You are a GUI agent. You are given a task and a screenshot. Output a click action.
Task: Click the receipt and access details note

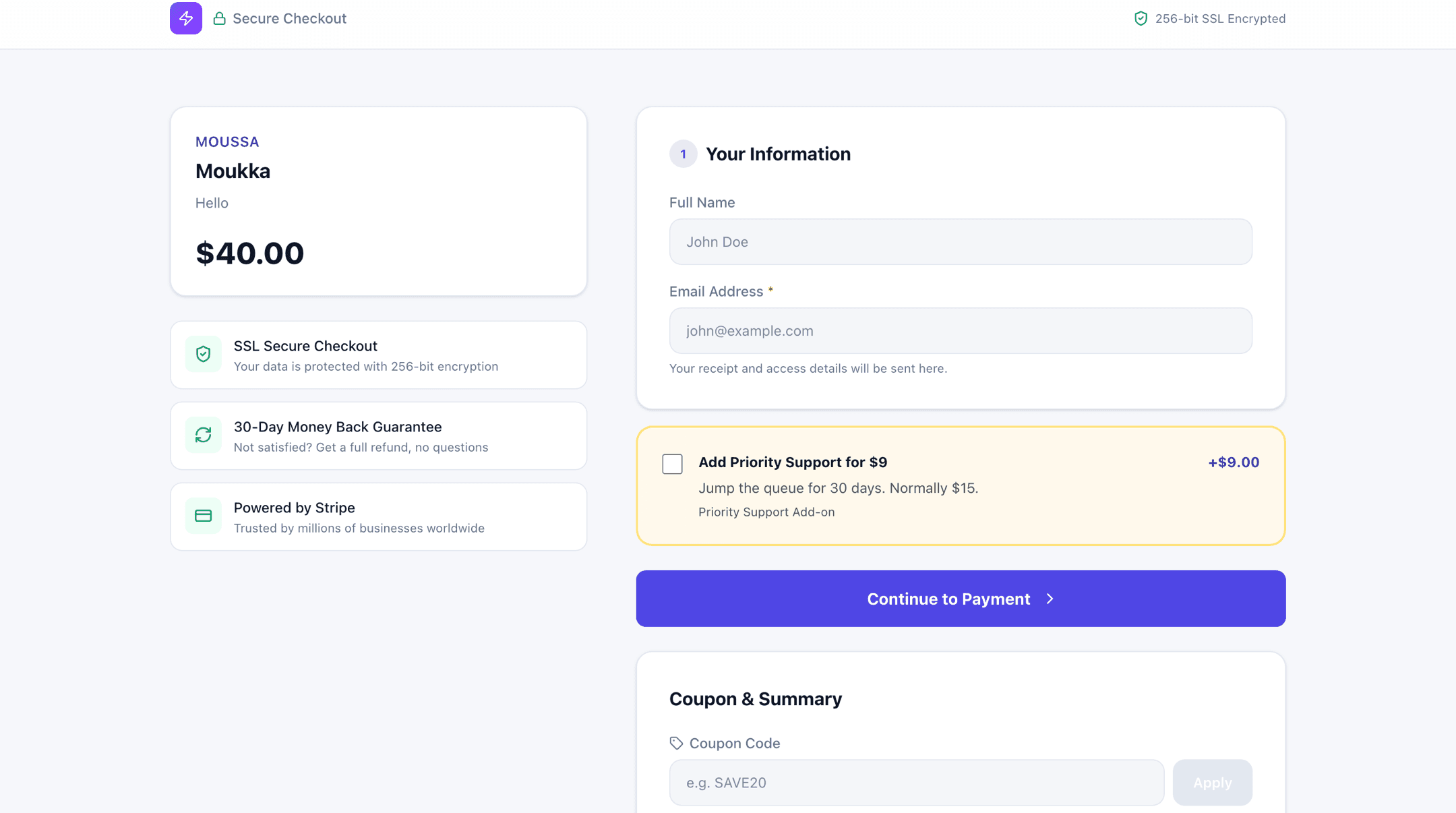pyautogui.click(x=808, y=368)
